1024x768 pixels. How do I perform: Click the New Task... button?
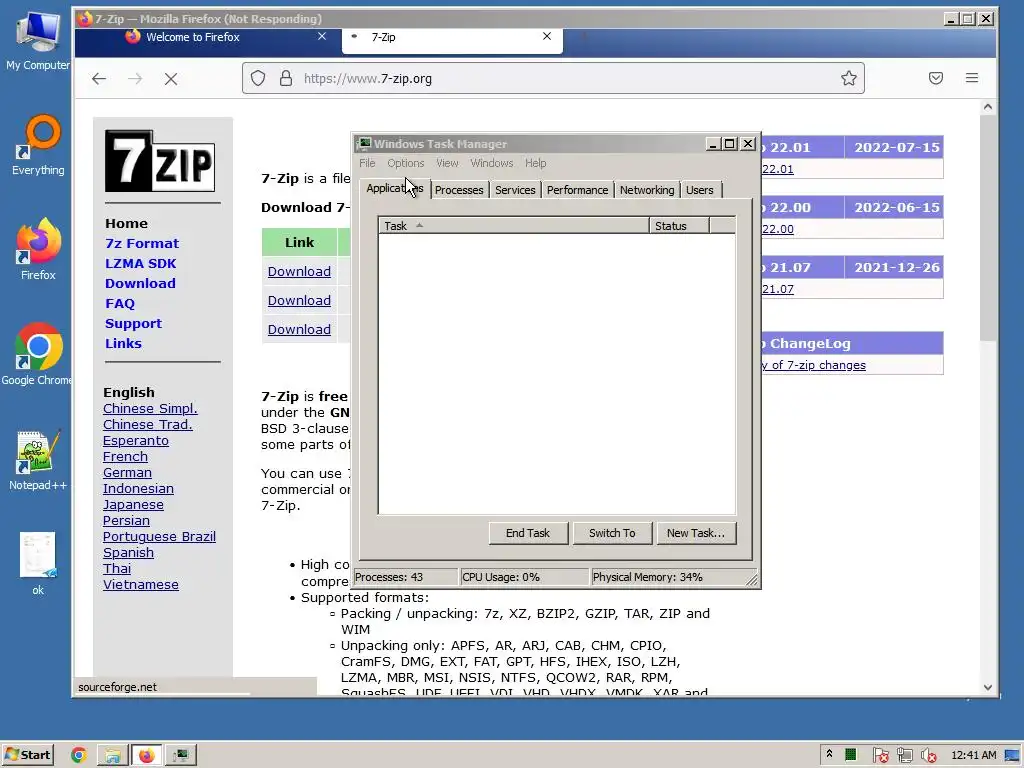[696, 533]
